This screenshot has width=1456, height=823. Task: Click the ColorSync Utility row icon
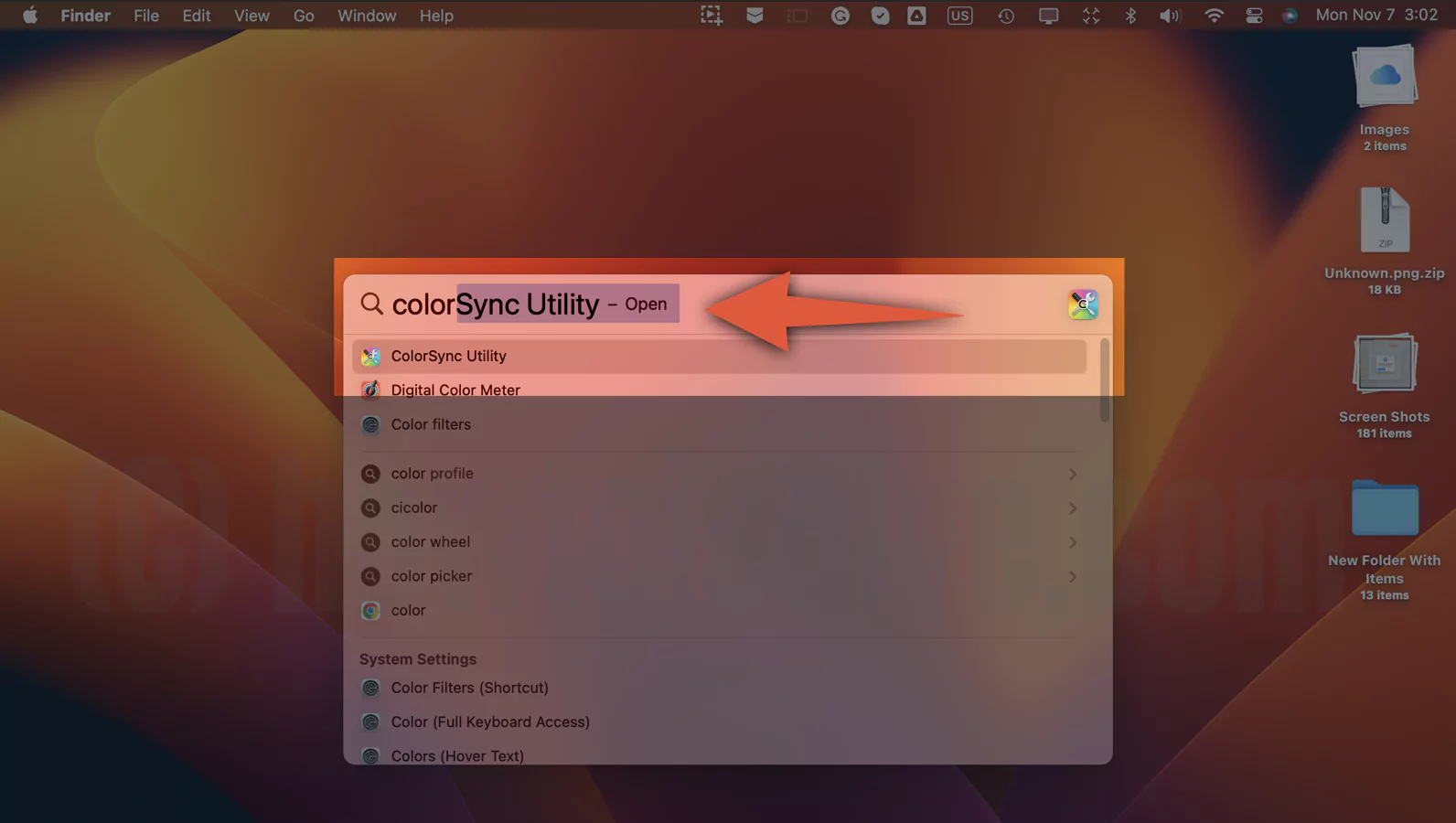(x=370, y=356)
